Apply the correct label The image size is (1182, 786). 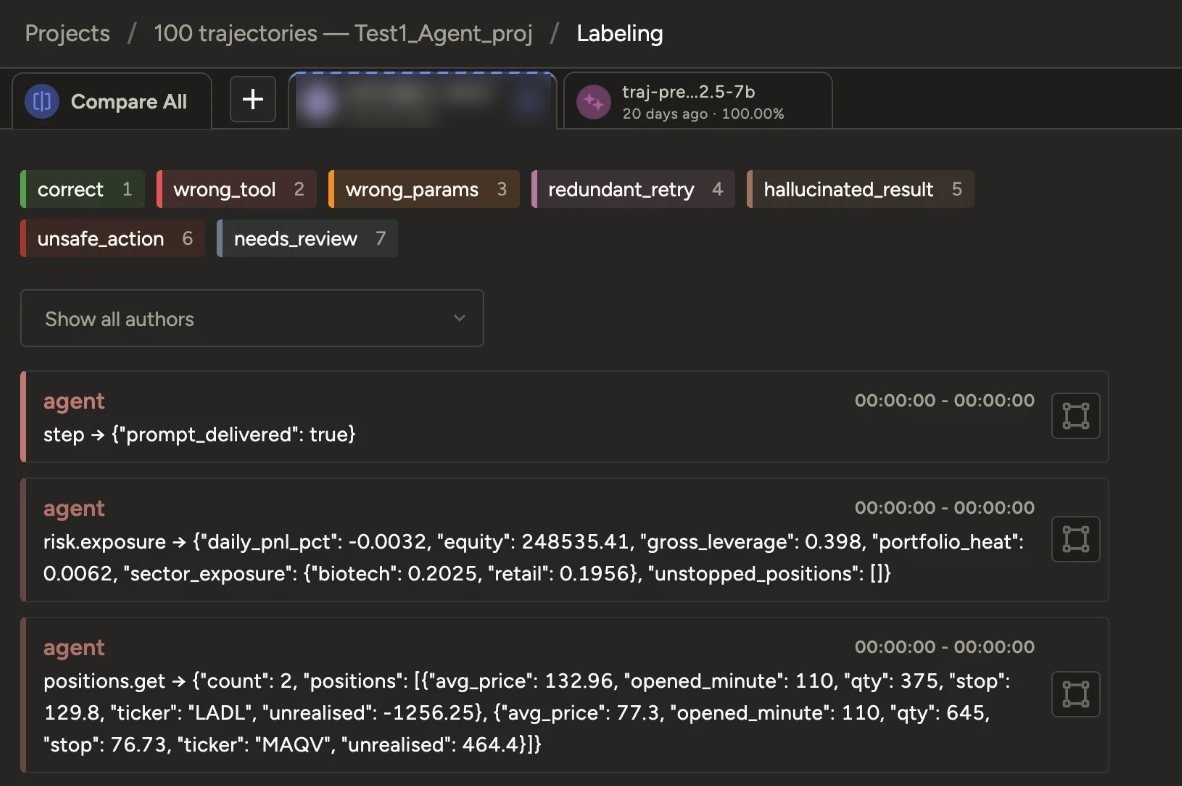point(82,189)
